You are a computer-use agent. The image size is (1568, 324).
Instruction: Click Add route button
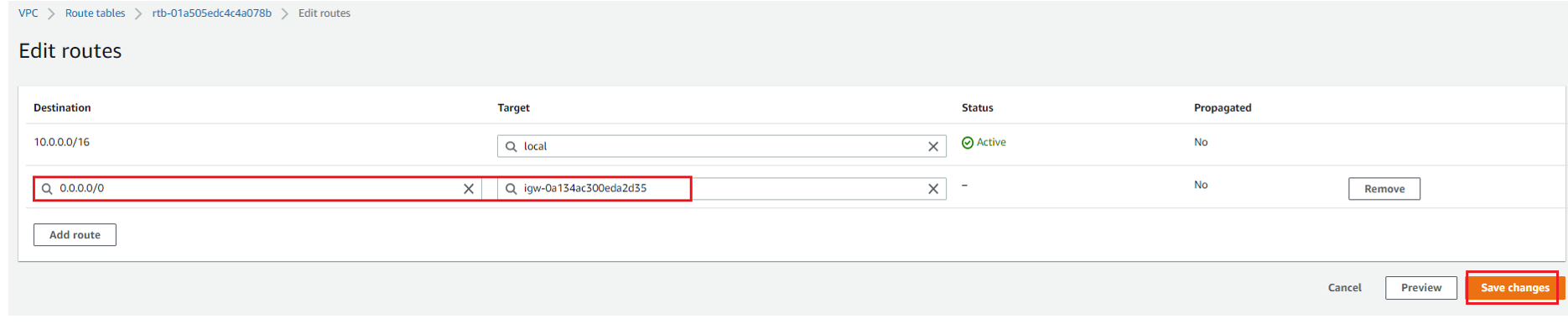(75, 235)
